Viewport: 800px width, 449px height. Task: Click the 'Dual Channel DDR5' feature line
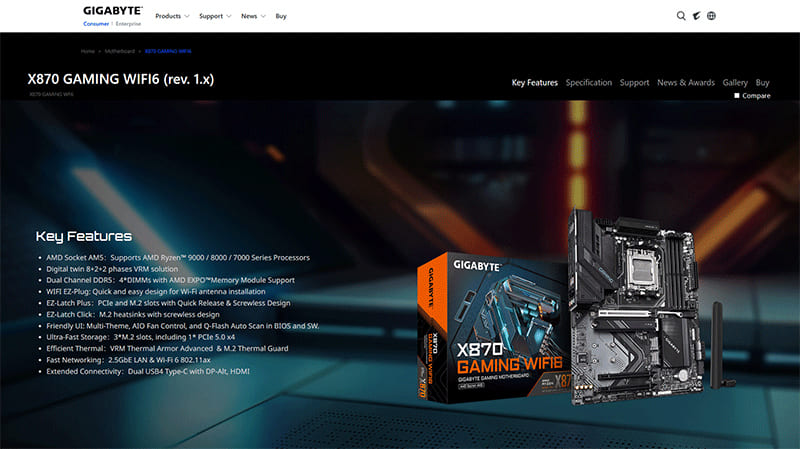coord(170,280)
